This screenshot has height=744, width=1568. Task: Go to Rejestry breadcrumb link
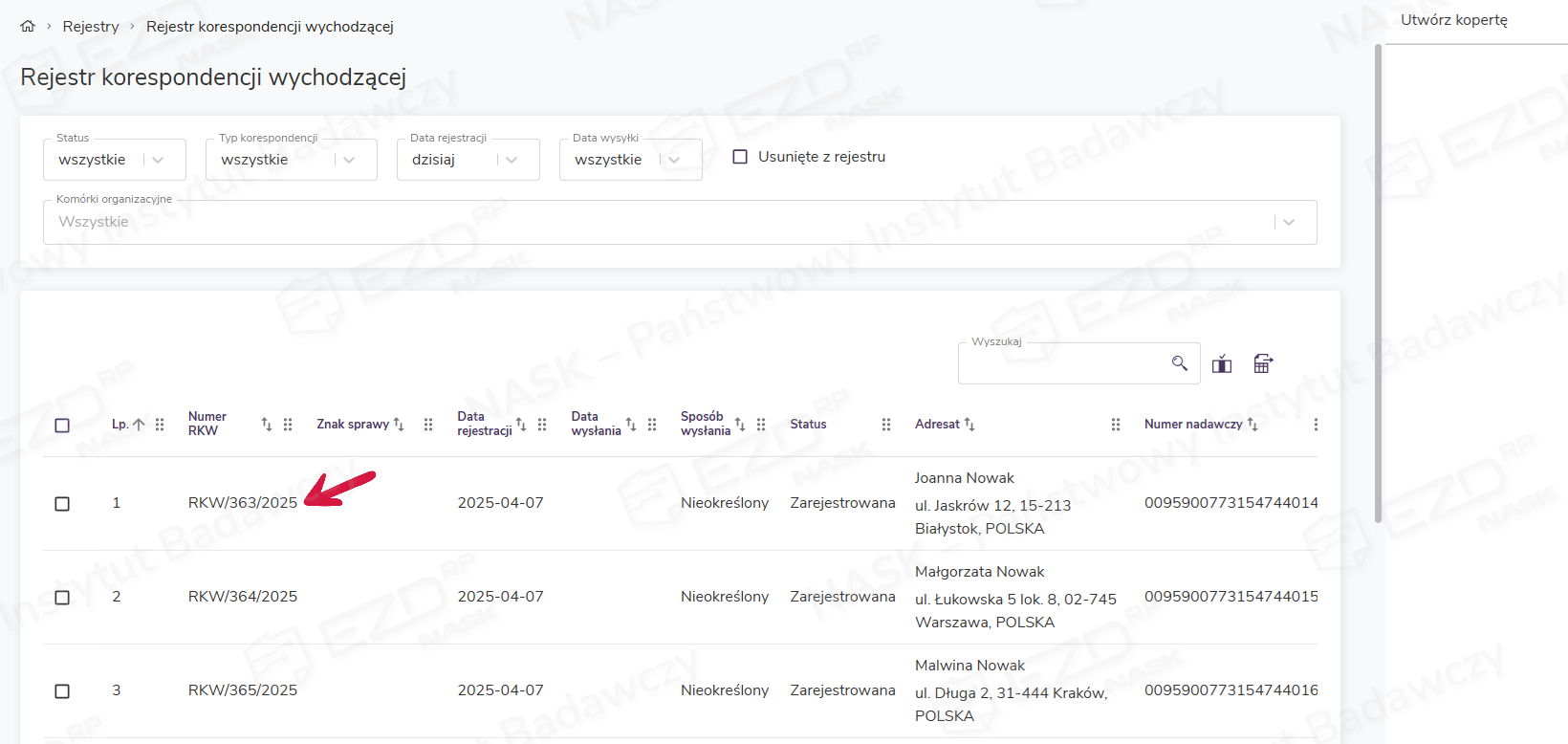(91, 27)
